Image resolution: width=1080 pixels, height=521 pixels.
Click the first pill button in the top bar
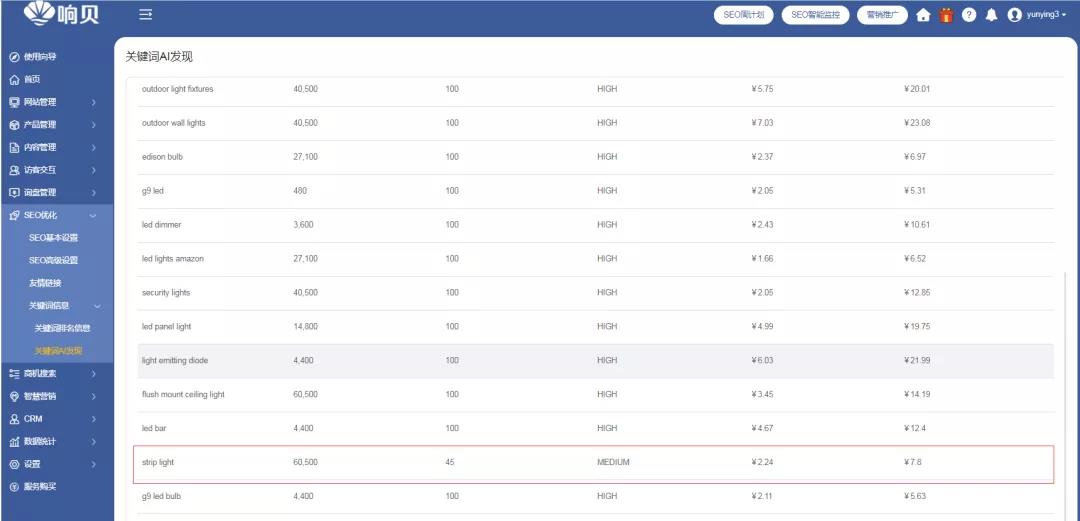744,15
